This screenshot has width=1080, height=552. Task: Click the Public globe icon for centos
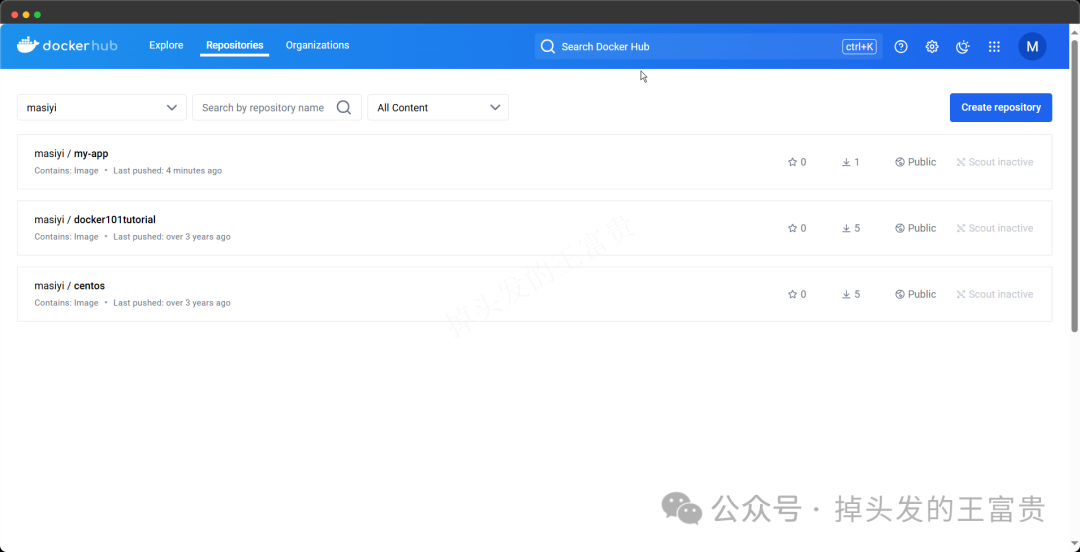900,294
